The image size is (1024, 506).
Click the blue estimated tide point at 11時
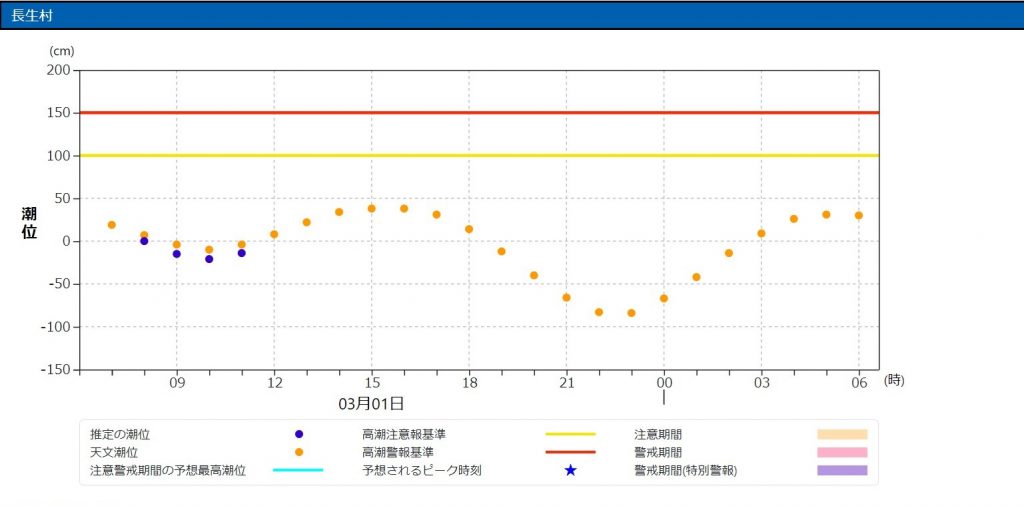tap(242, 253)
